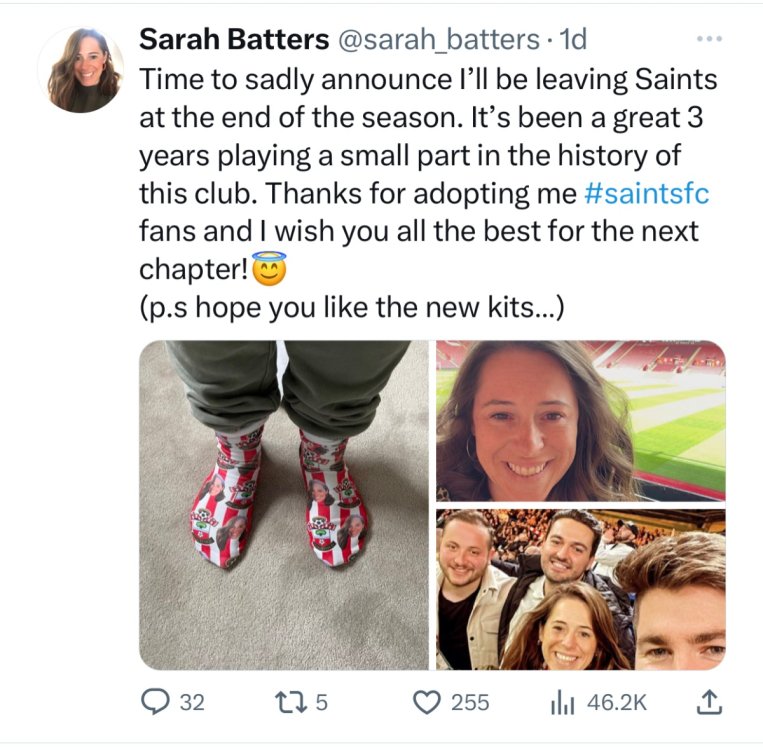Open the view analytics bar chart icon

coord(563,702)
